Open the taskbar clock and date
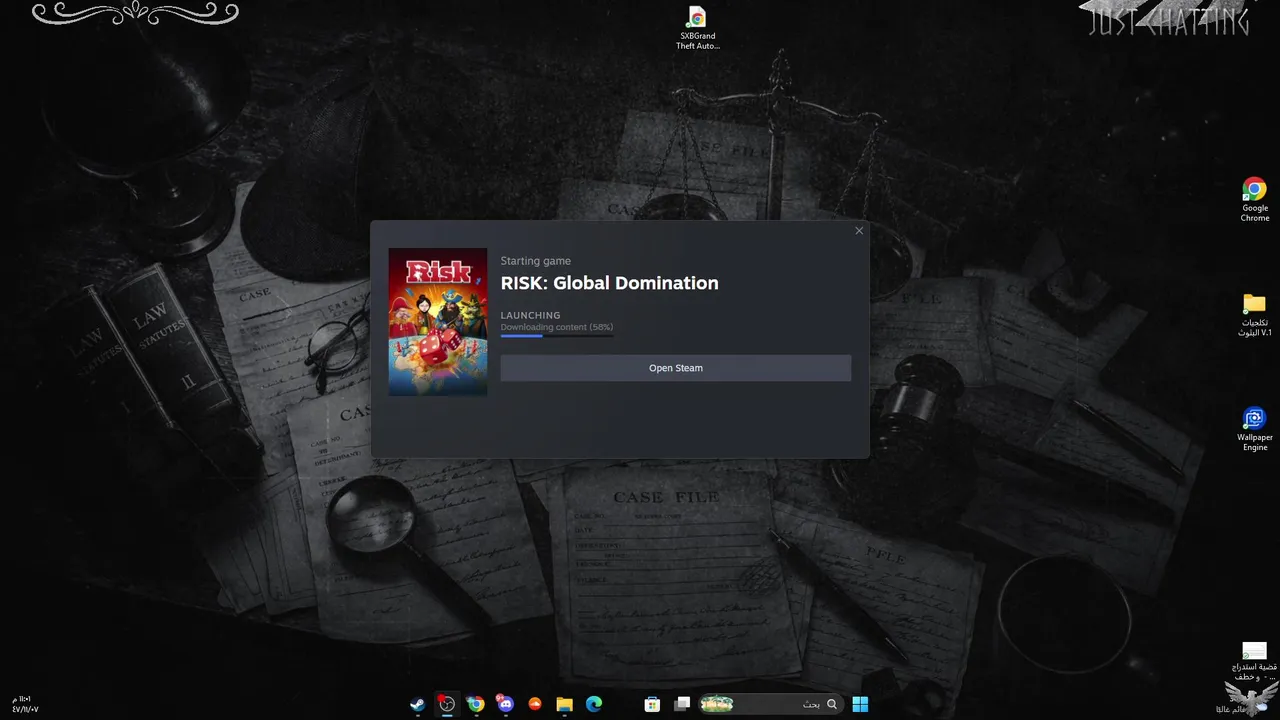Screen dimensions: 1280x720 [26, 704]
